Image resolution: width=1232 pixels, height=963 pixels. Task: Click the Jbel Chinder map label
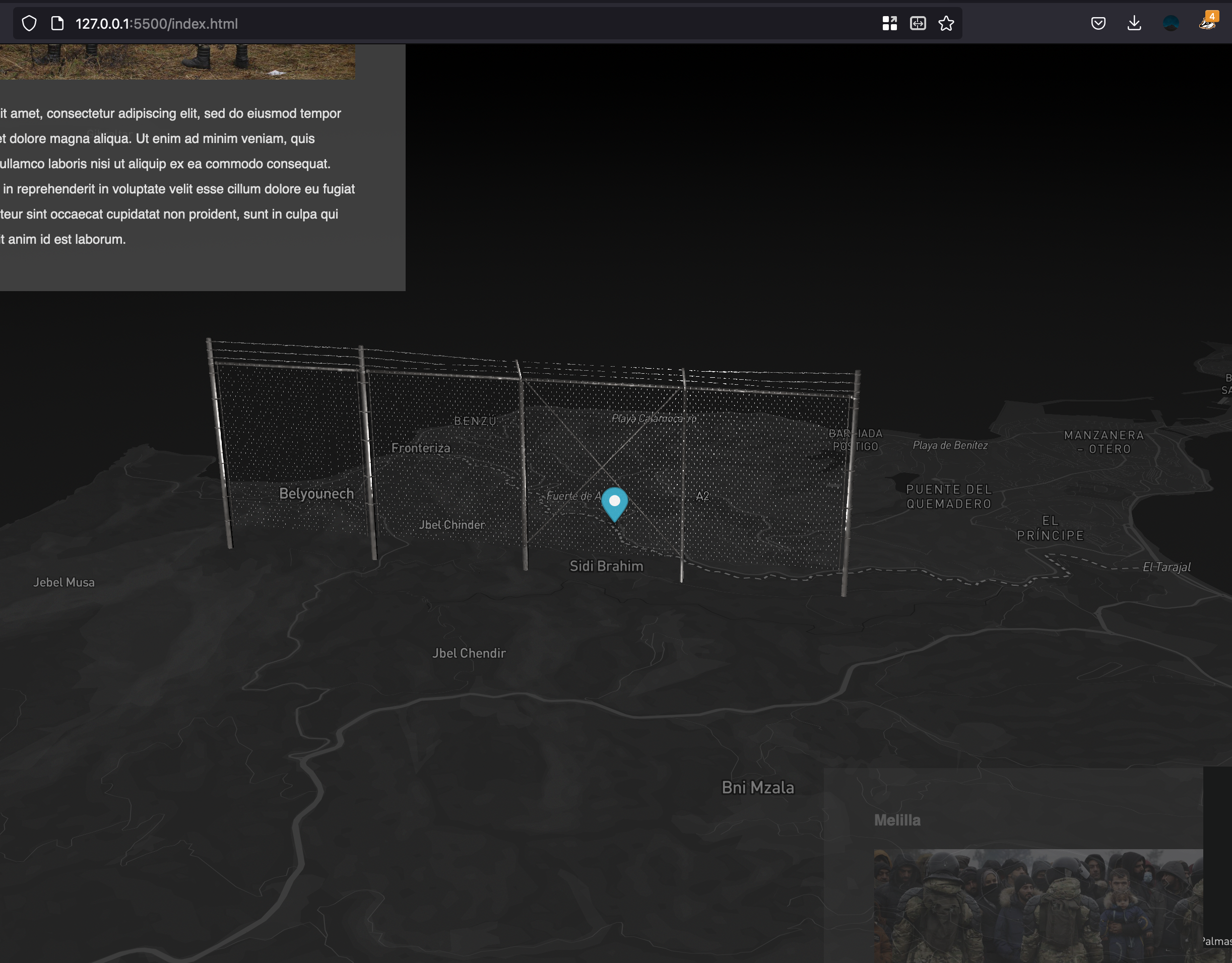[452, 525]
